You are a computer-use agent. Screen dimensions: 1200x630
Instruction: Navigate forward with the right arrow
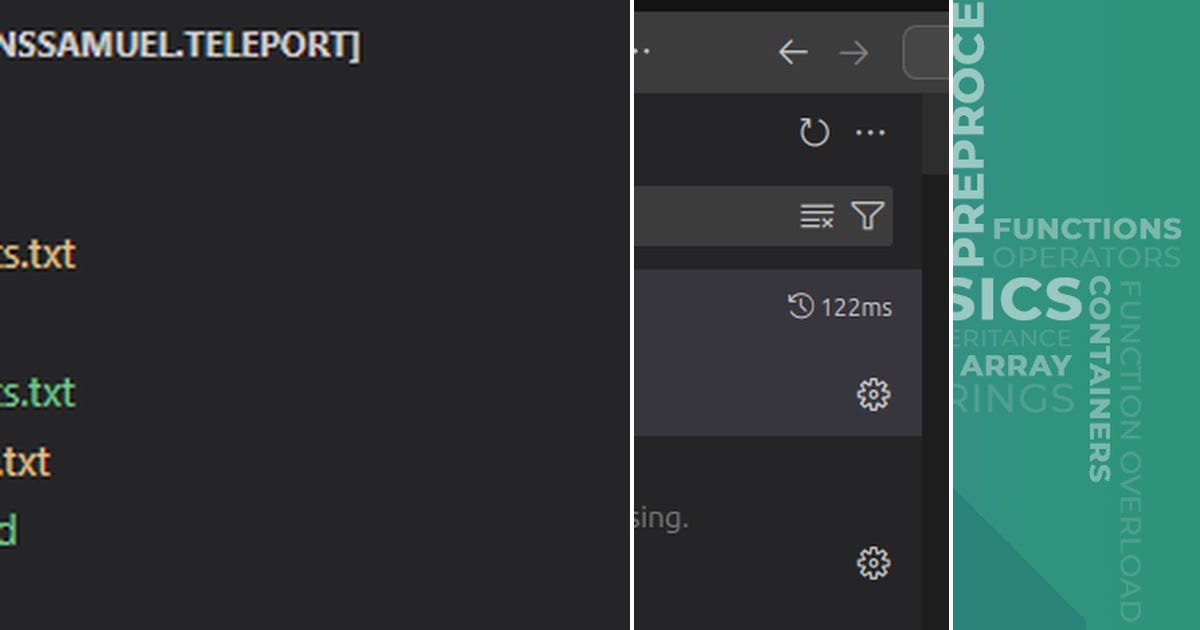(855, 53)
